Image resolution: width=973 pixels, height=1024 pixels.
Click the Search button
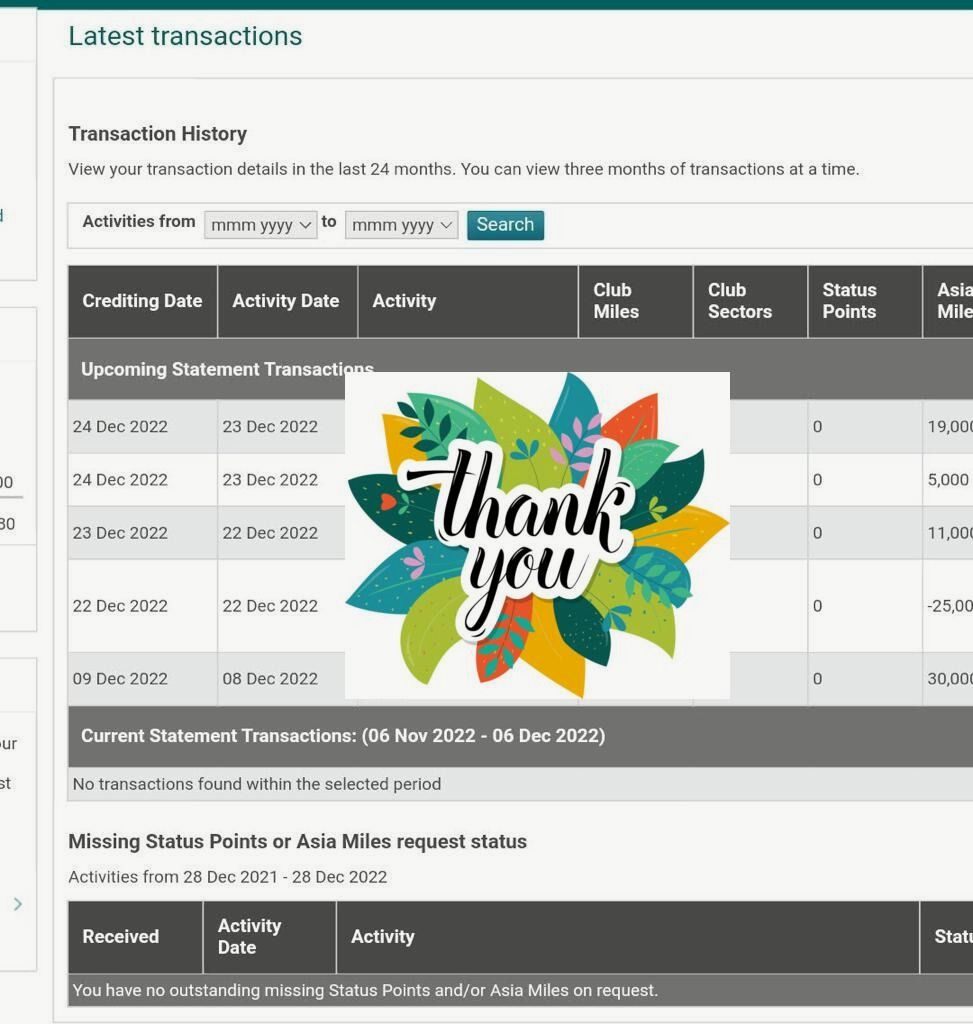(x=505, y=225)
